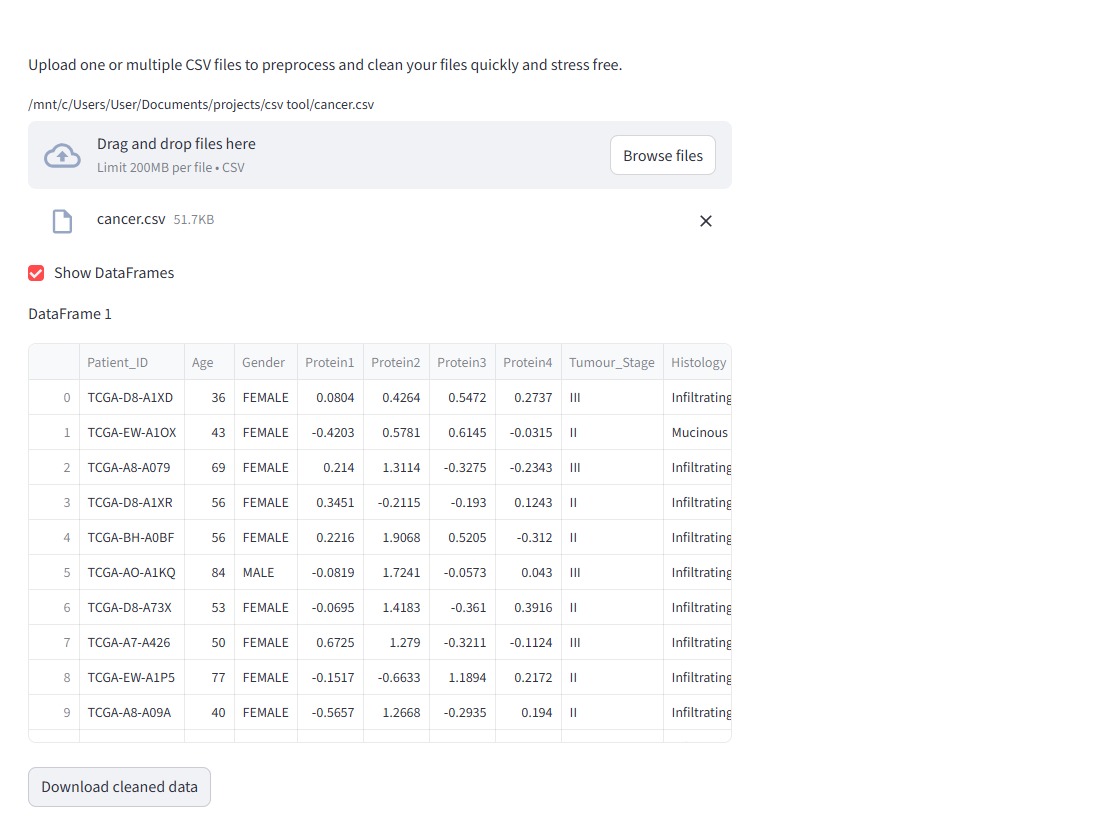Click the cancer.csv file name
This screenshot has height=827, width=1114.
131,219
